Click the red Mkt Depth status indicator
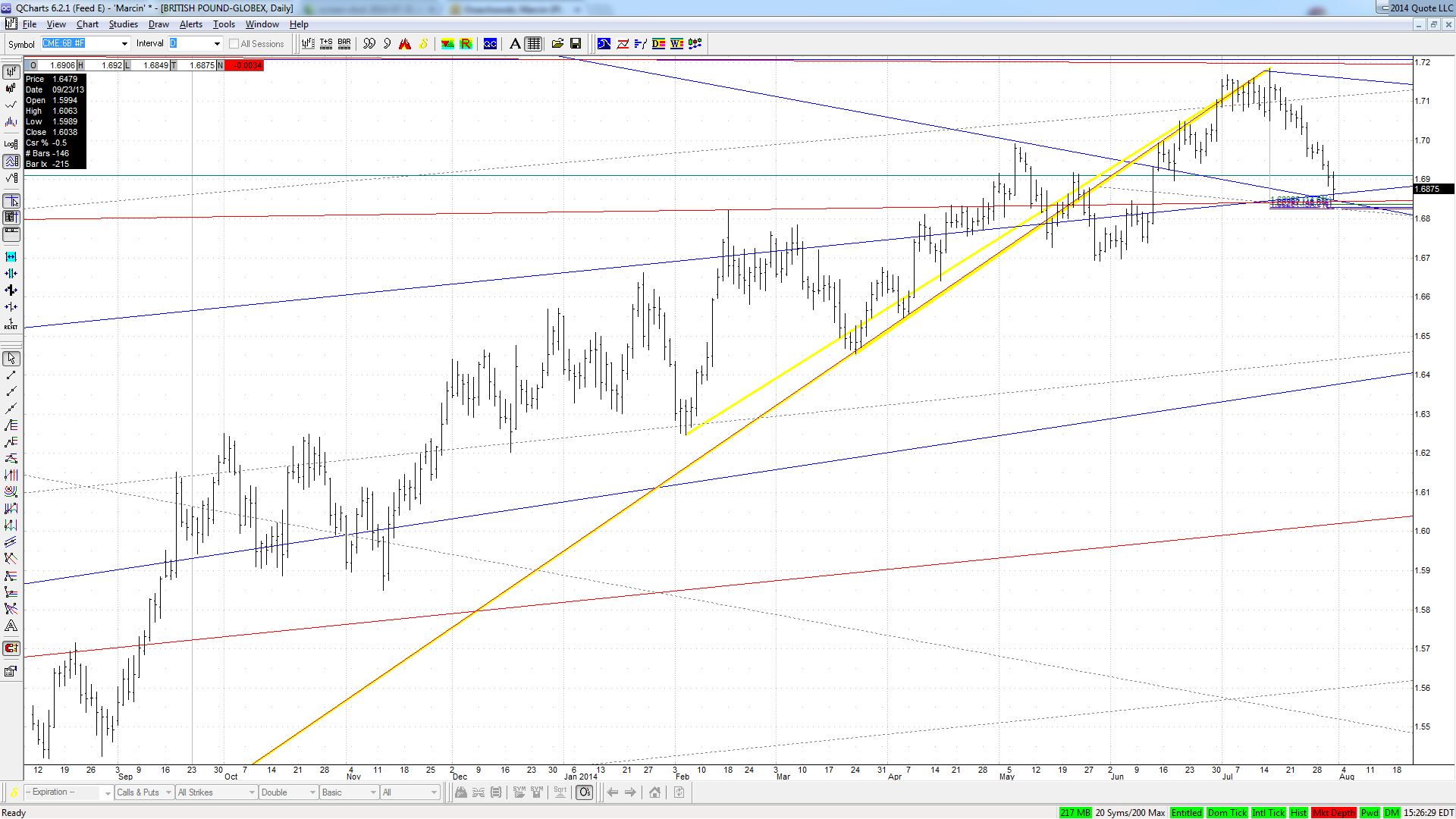Image resolution: width=1456 pixels, height=819 pixels. 1334,813
